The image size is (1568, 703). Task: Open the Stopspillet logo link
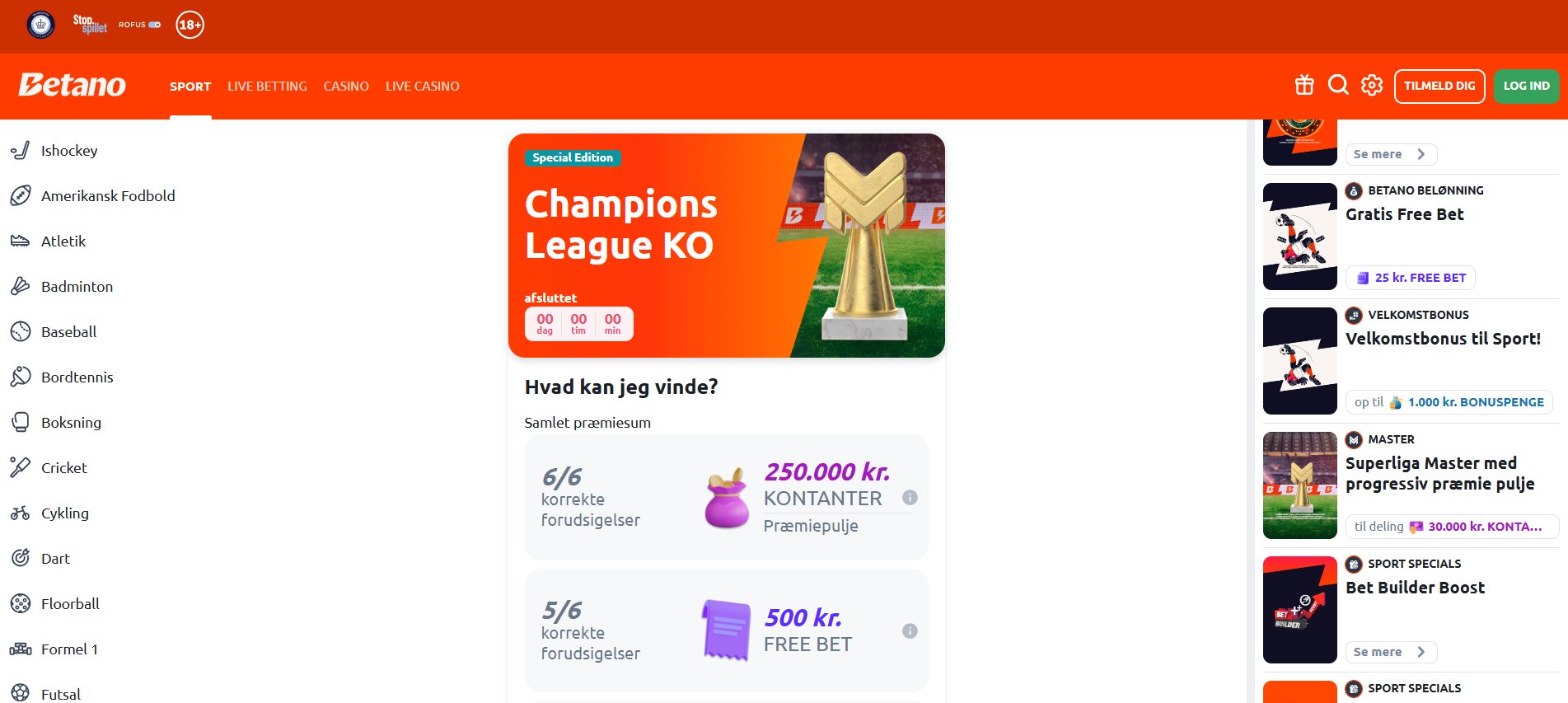[x=90, y=24]
